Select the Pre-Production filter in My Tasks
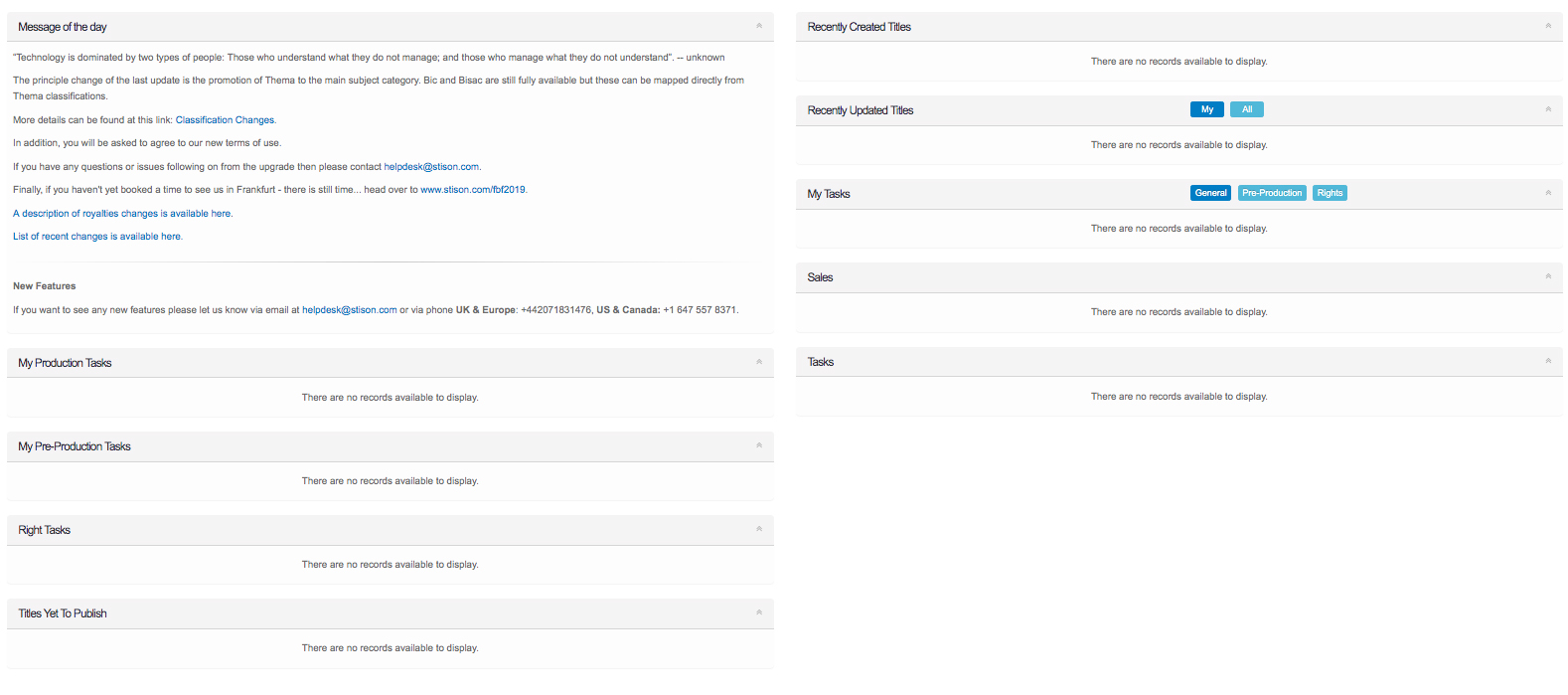Viewport: 1568px width, 695px height. coord(1271,193)
